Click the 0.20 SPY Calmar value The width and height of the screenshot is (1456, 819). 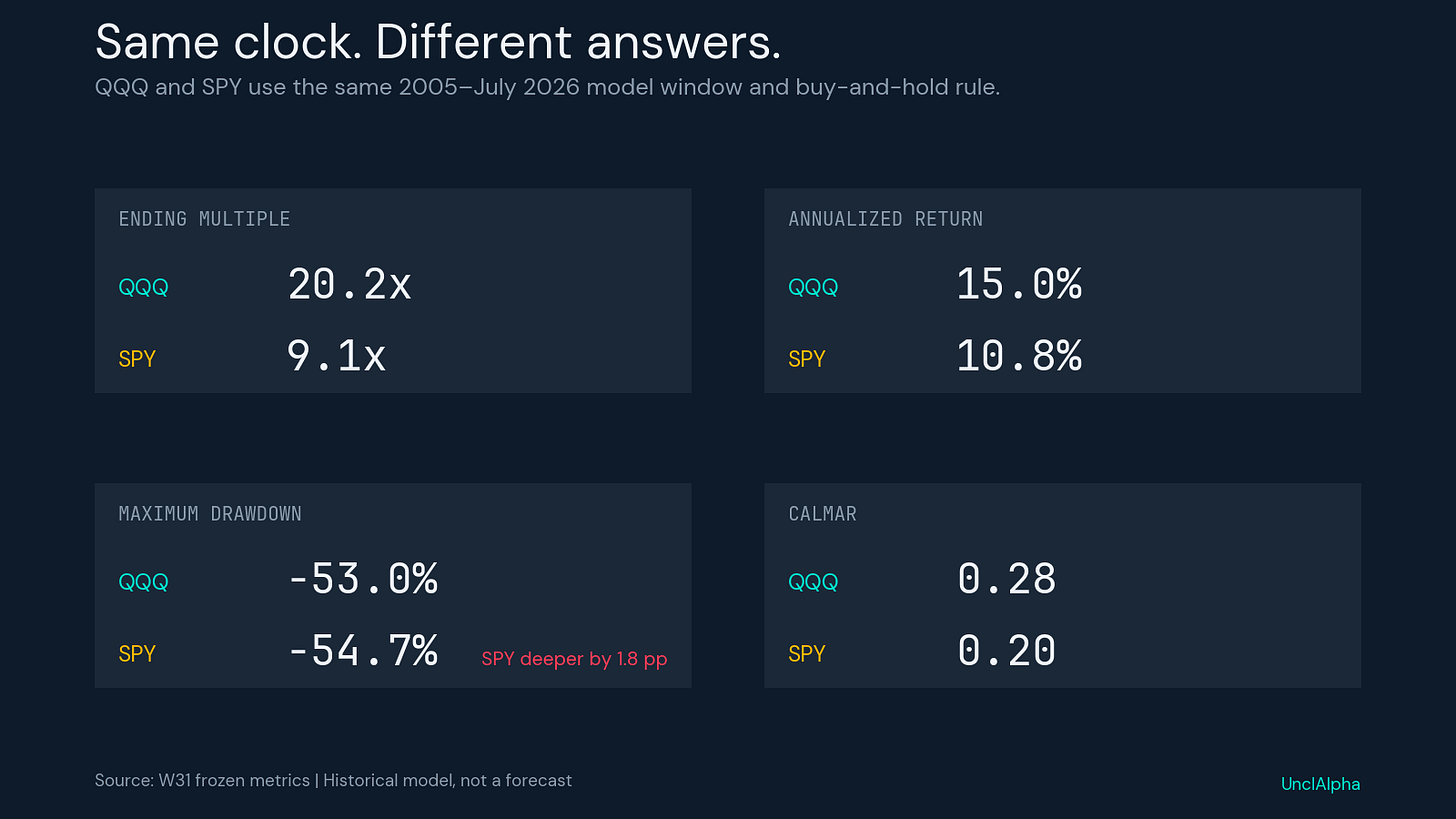(x=1007, y=652)
